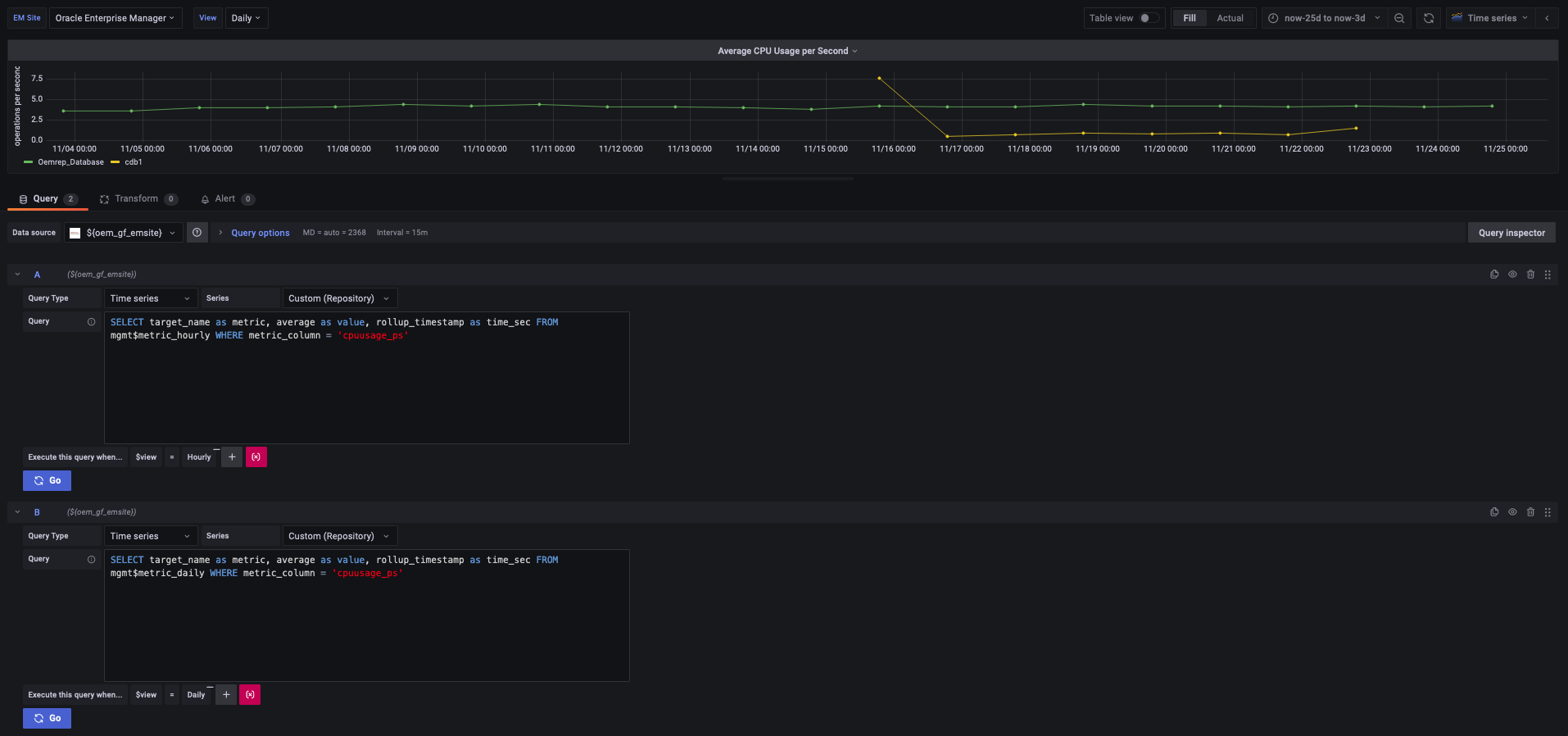Screen dimensions: 1568x736
Task: Open the ${oem_gf_emsite} data source picker
Action: click(x=124, y=233)
